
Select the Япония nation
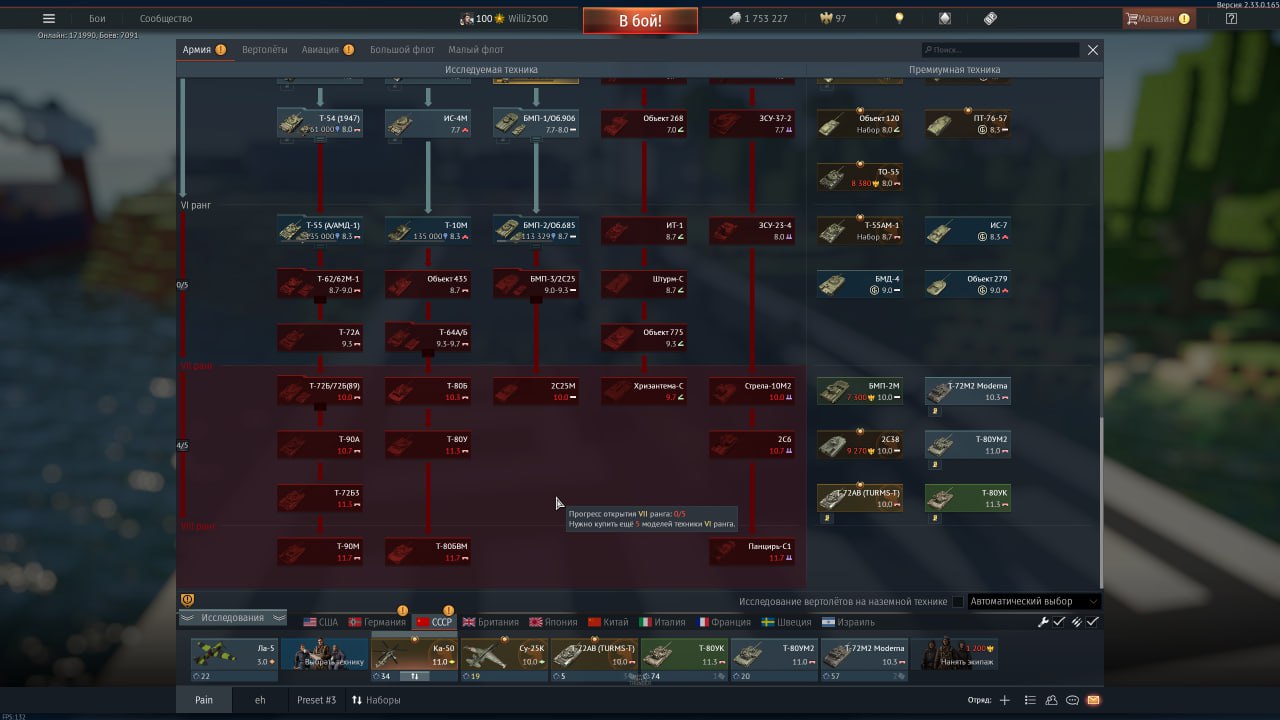click(x=553, y=622)
